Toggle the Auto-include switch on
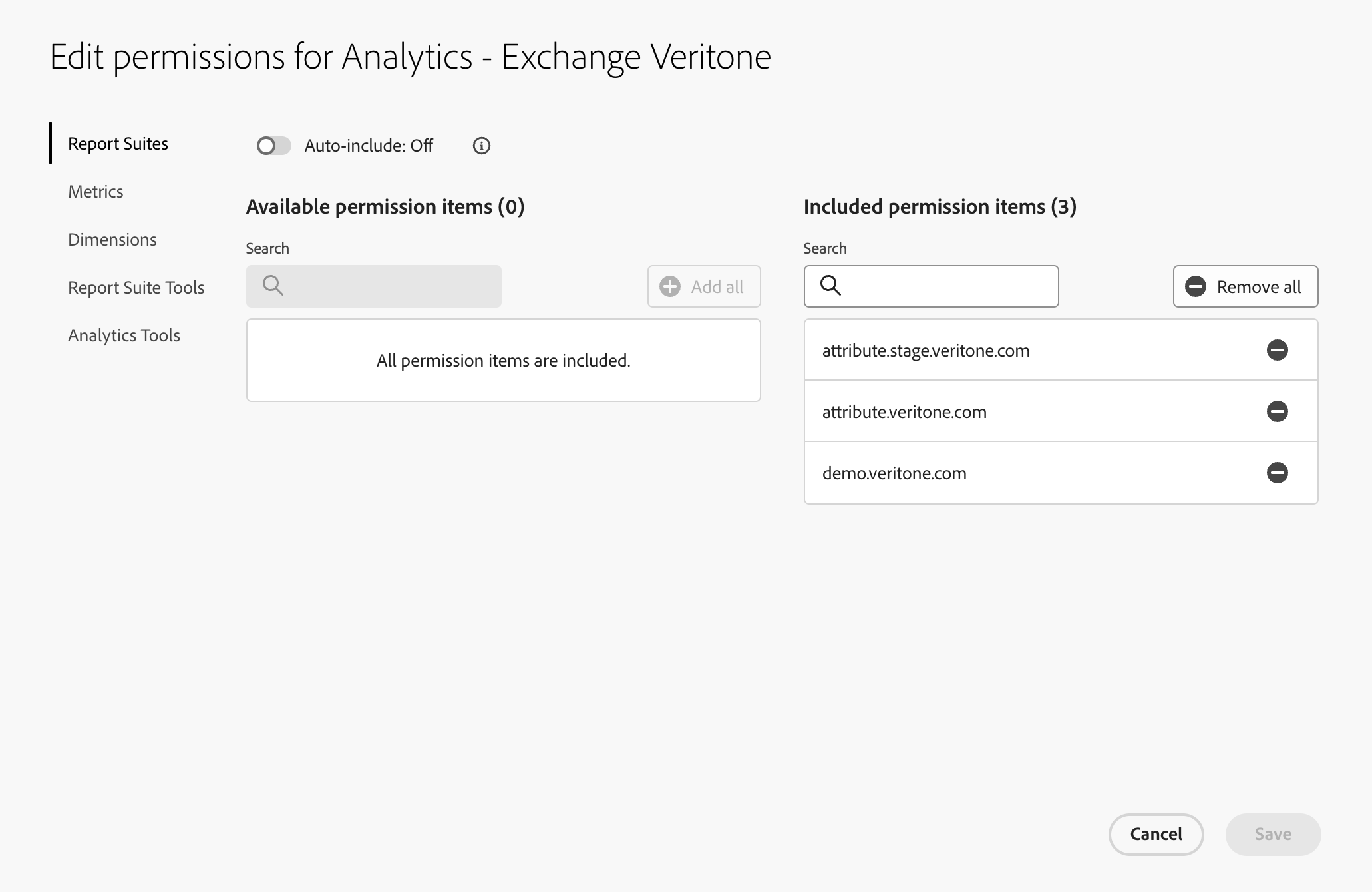 [x=273, y=146]
